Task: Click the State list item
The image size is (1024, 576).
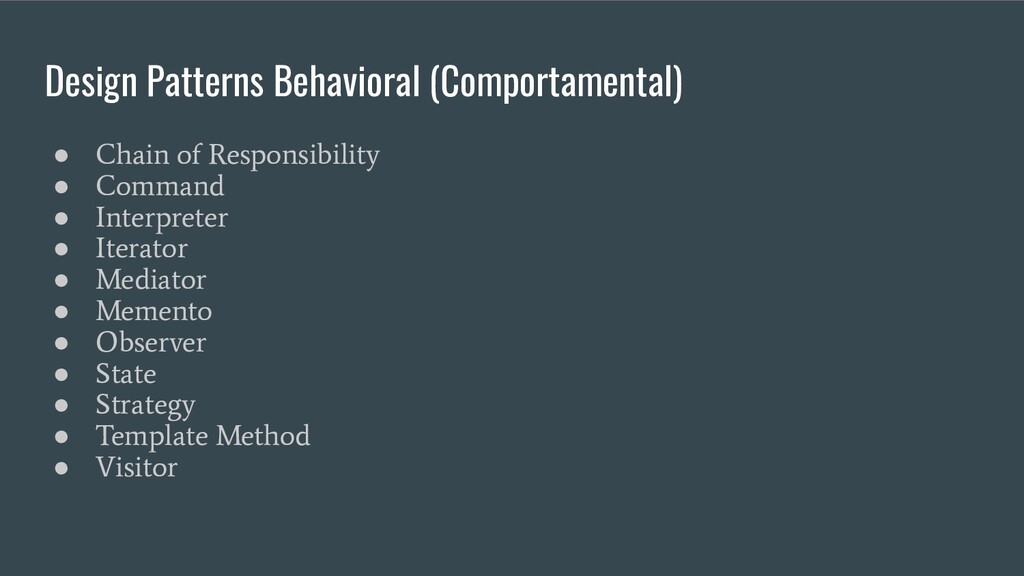Action: 126,374
